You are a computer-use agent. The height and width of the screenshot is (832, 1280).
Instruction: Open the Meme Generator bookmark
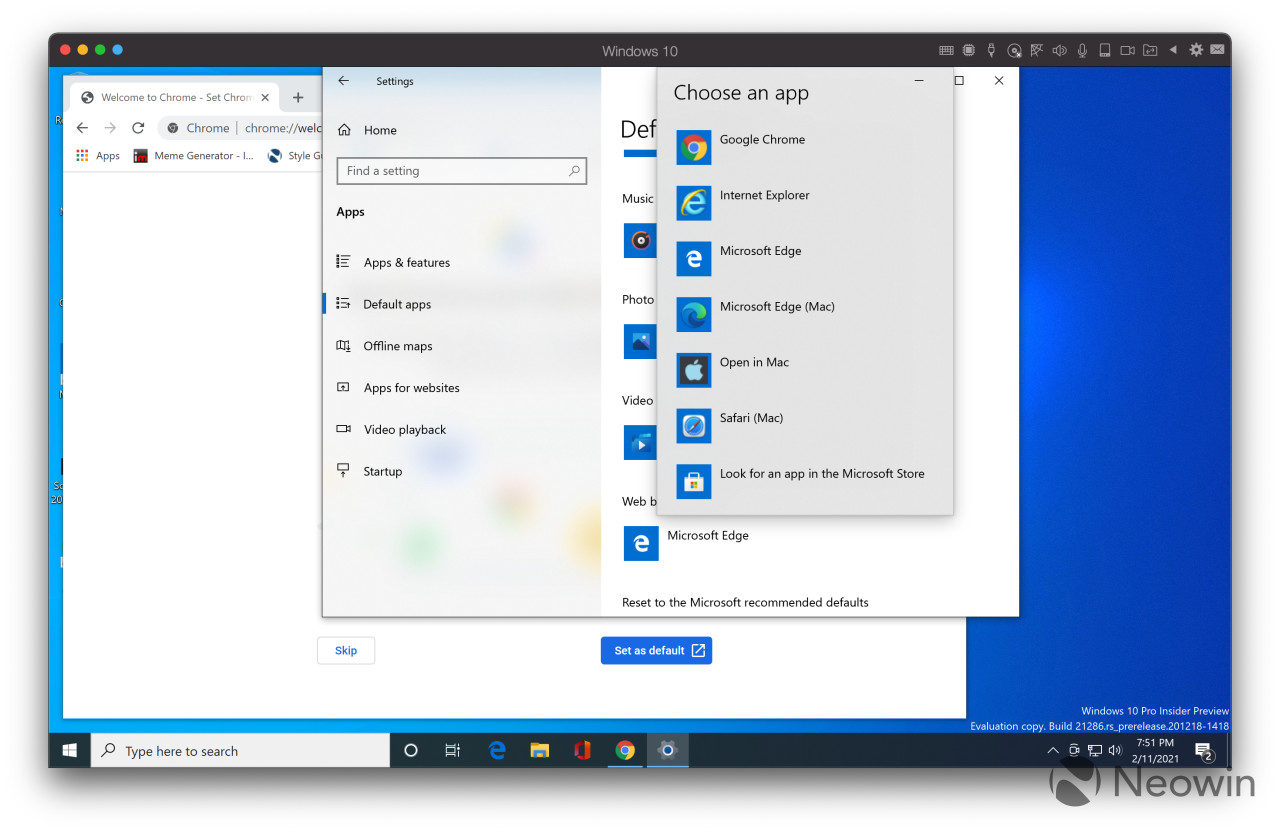point(194,156)
